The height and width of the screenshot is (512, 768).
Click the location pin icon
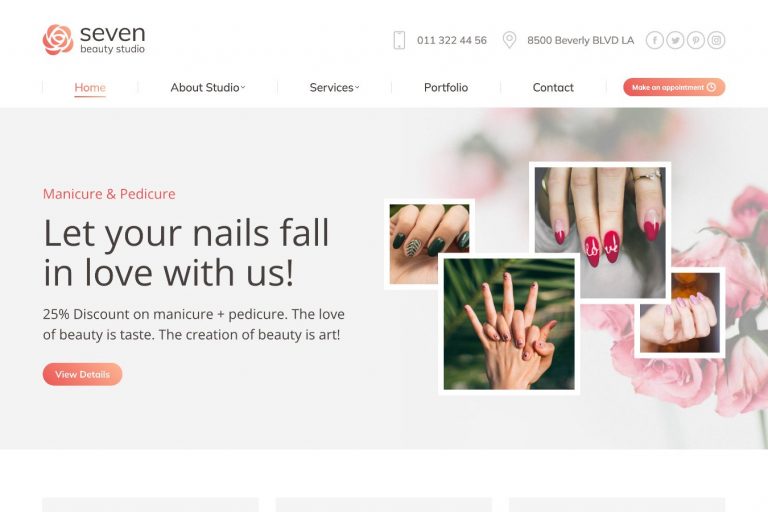[x=509, y=40]
